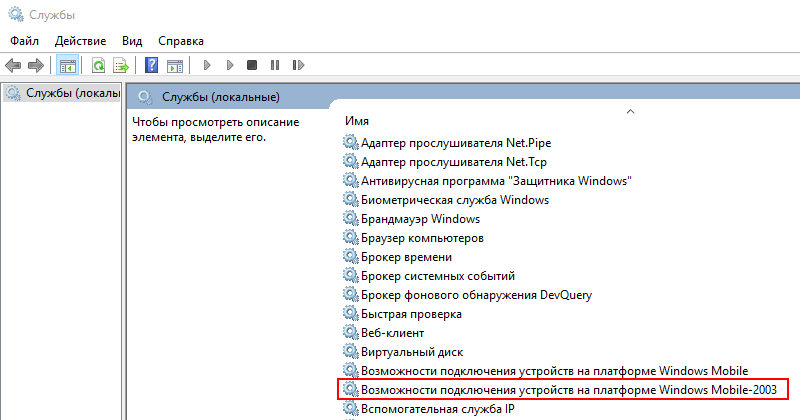Select Браузер компьютеров service
The width and height of the screenshot is (800, 420).
[413, 238]
